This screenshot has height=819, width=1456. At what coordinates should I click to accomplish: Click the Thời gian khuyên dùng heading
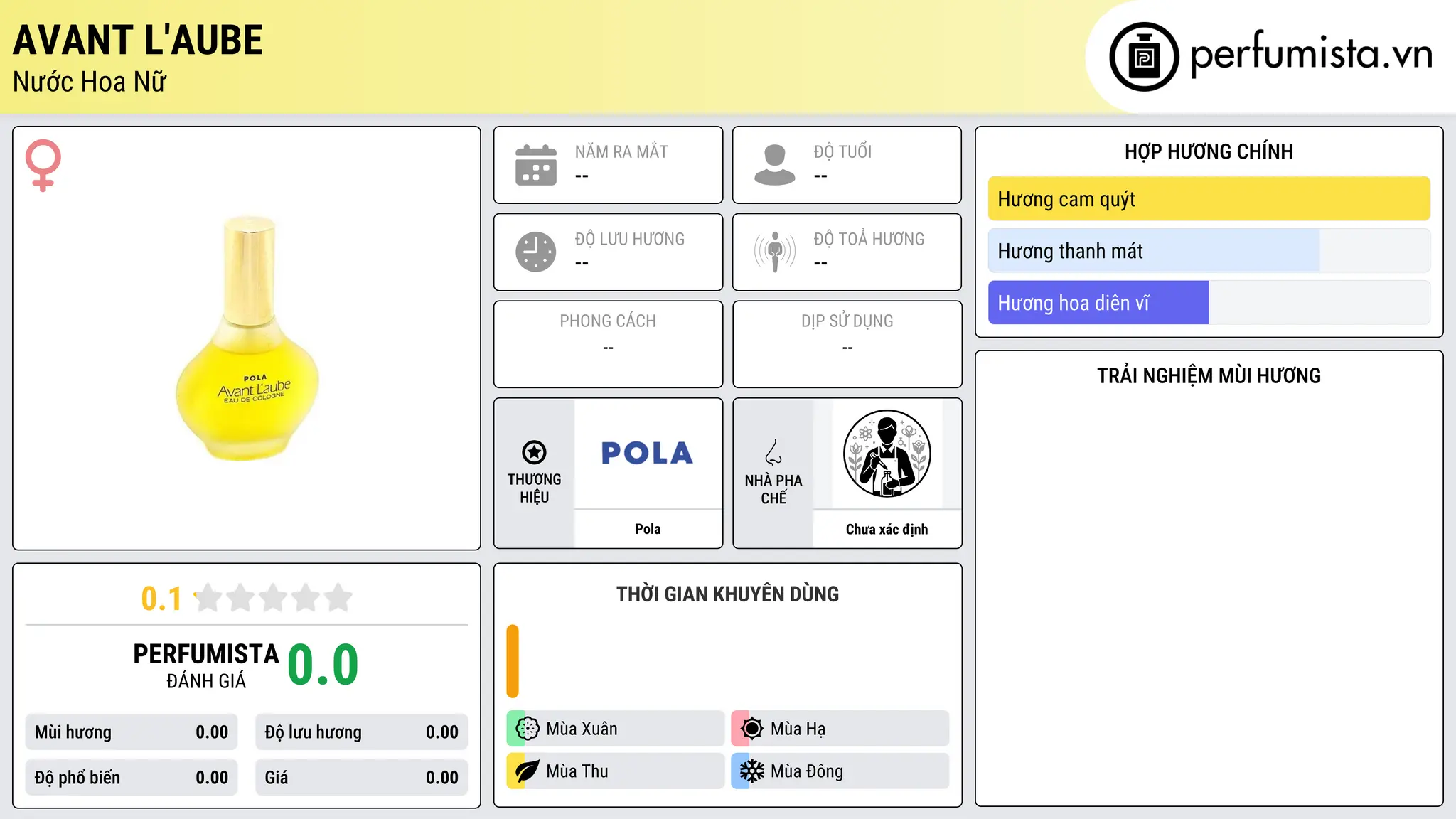pos(727,594)
